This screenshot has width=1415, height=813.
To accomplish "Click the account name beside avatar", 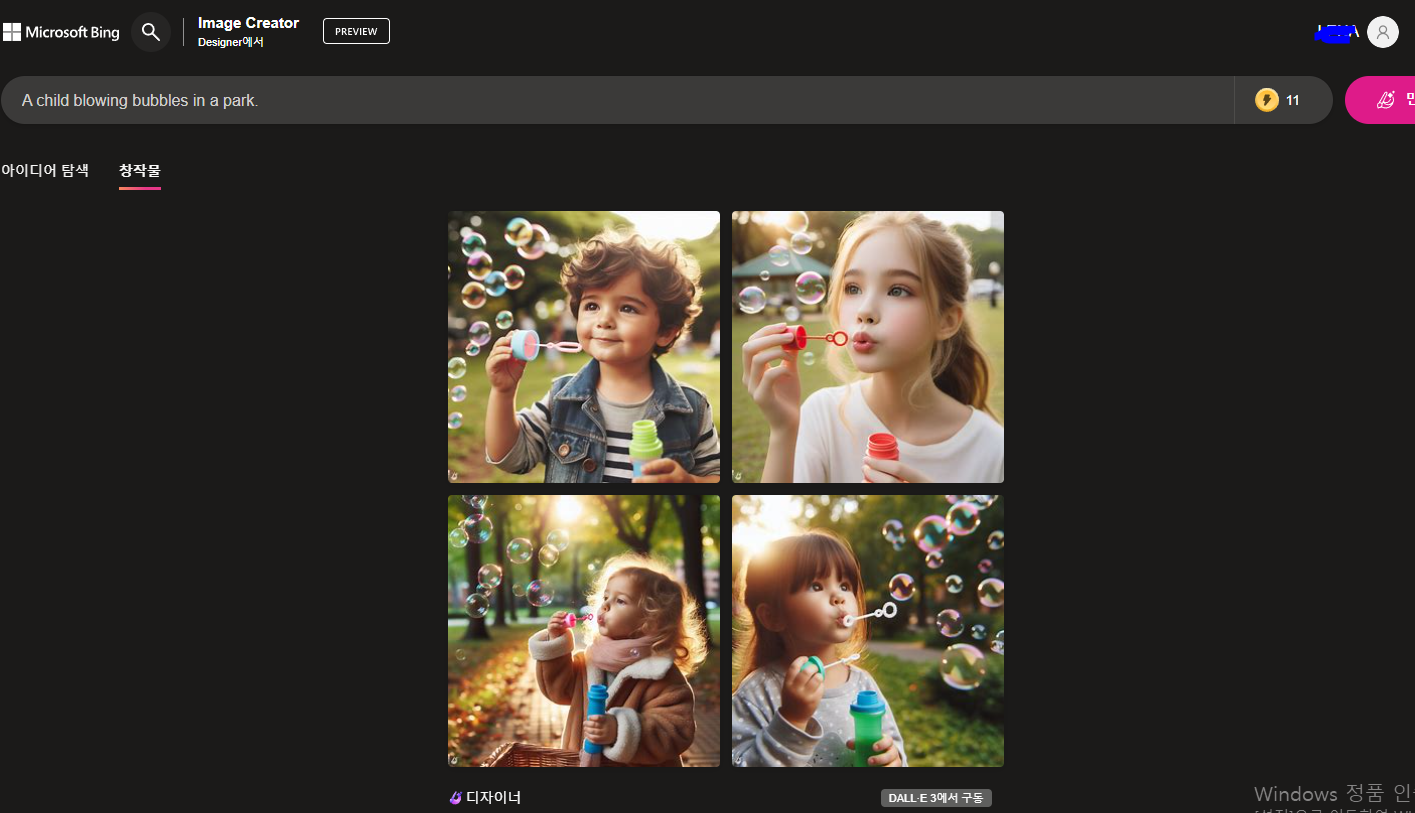I will pyautogui.click(x=1337, y=33).
